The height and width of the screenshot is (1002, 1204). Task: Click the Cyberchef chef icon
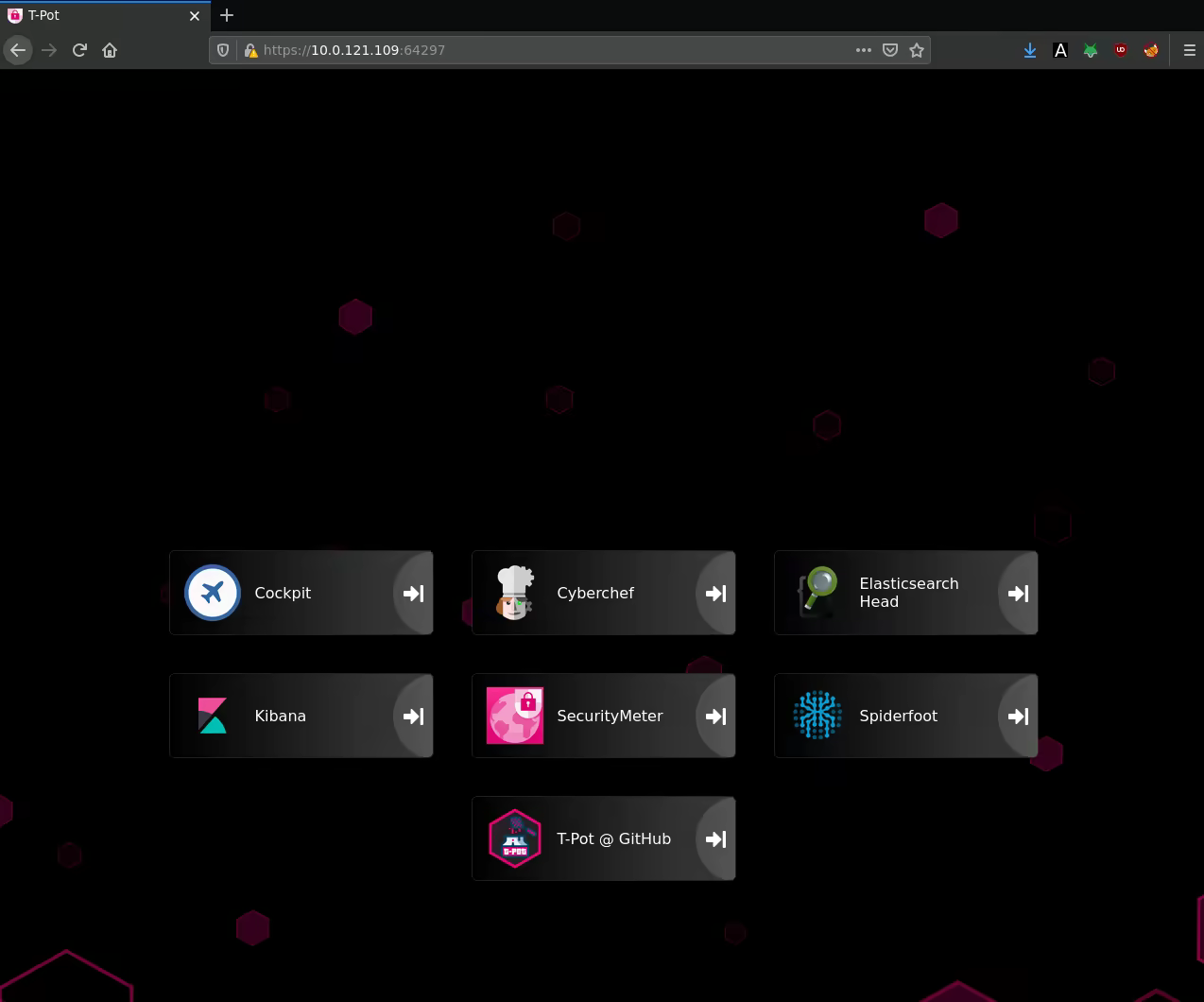515,593
